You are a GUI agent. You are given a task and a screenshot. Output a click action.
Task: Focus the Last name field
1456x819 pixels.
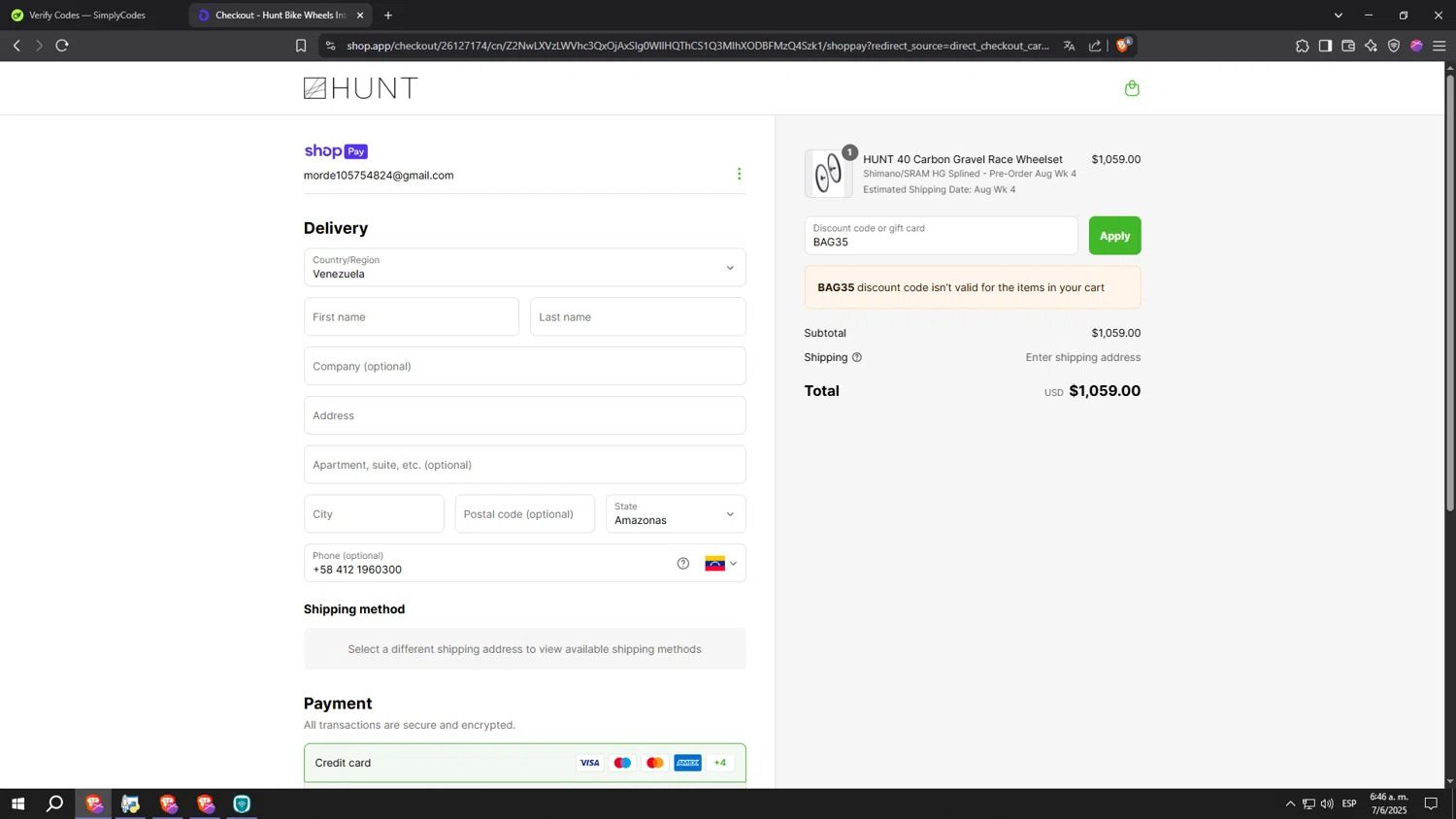[x=638, y=317]
